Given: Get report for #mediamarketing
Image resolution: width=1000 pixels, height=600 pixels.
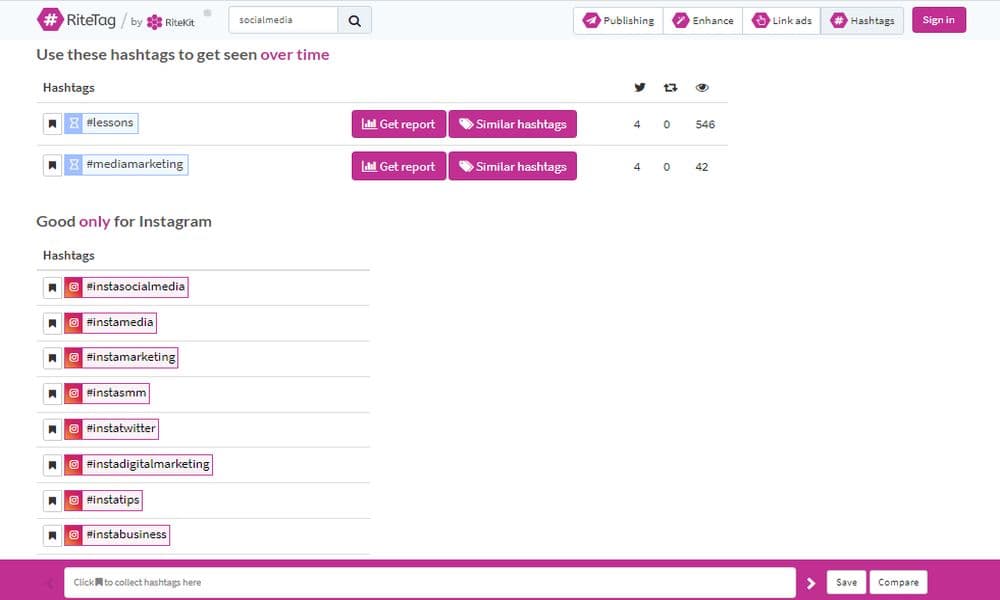Looking at the screenshot, I should point(399,166).
